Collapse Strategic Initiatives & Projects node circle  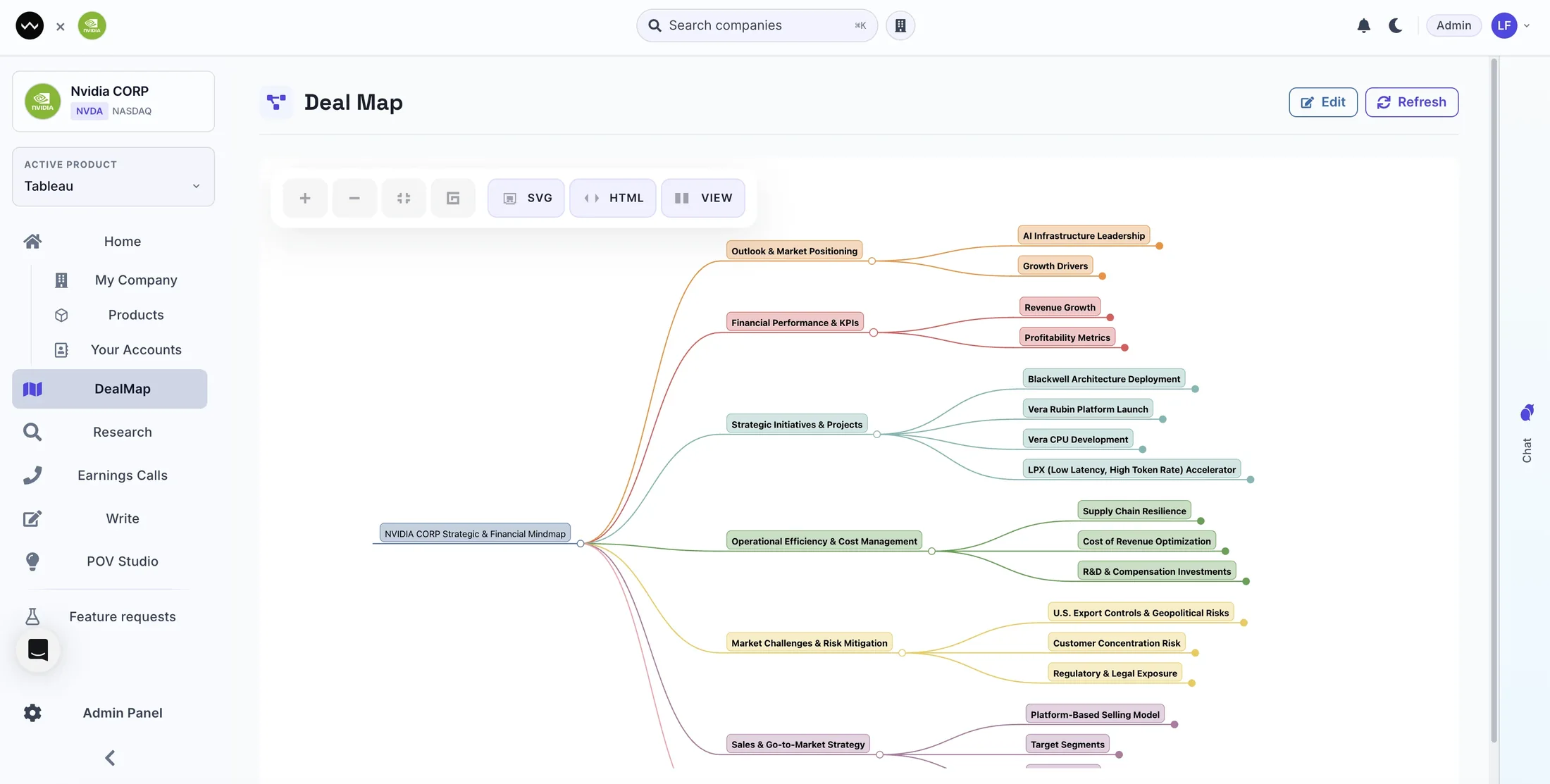click(876, 435)
